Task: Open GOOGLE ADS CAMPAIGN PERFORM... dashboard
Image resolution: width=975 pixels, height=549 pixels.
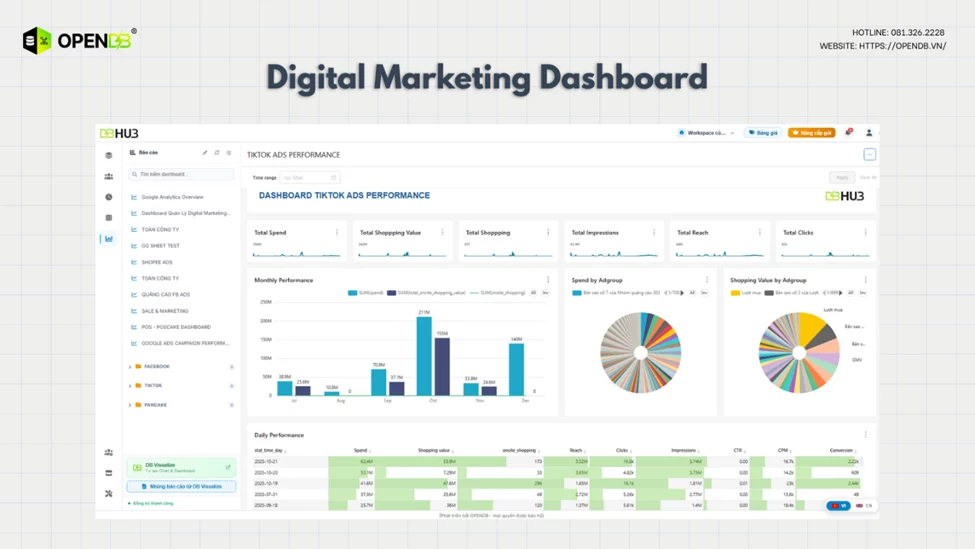Action: (185, 343)
